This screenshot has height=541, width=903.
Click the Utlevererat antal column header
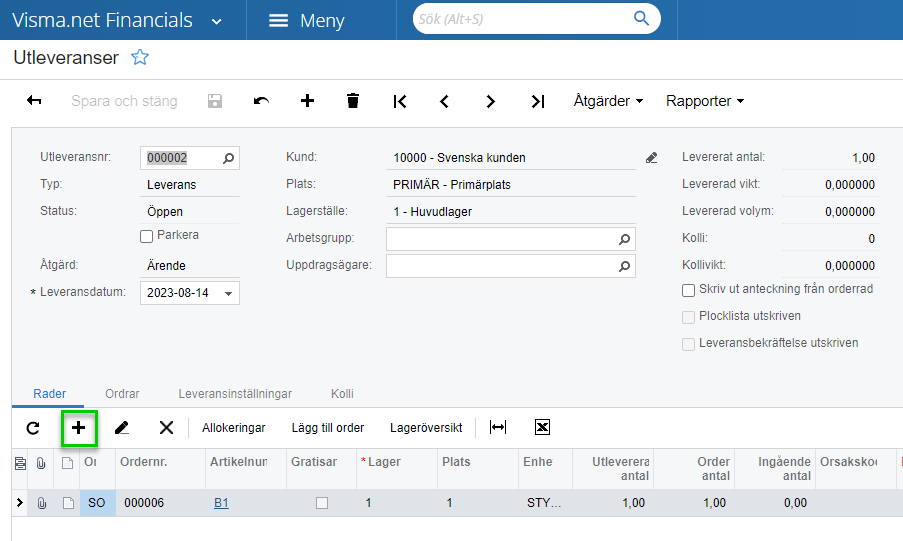[x=613, y=469]
